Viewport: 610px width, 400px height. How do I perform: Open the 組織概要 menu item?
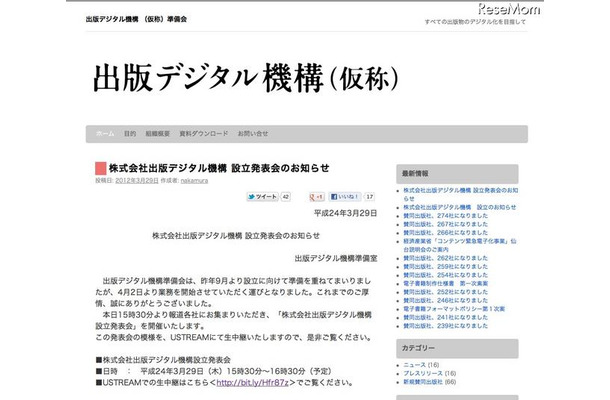[x=158, y=133]
